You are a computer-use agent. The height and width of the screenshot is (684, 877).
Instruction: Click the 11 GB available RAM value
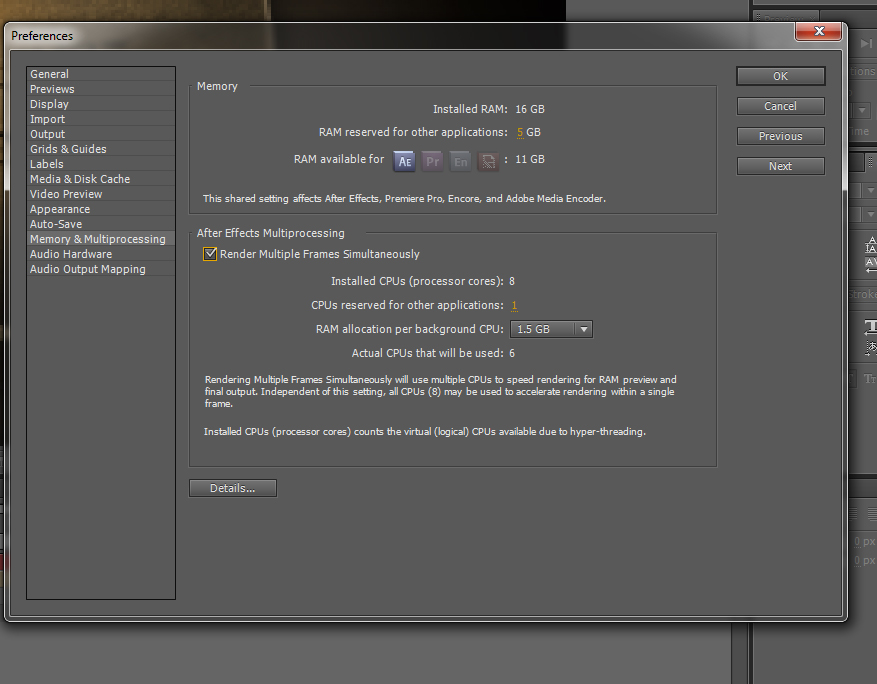click(530, 159)
